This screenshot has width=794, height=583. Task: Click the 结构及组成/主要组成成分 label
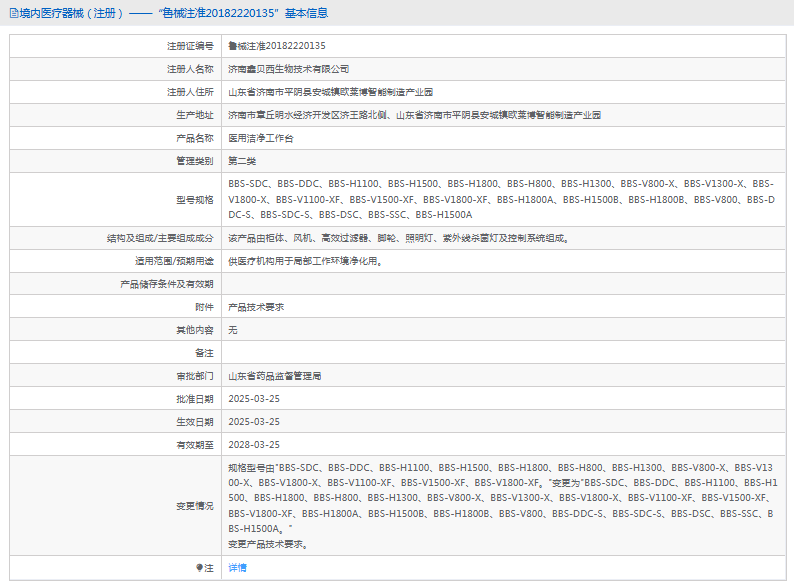pos(160,238)
